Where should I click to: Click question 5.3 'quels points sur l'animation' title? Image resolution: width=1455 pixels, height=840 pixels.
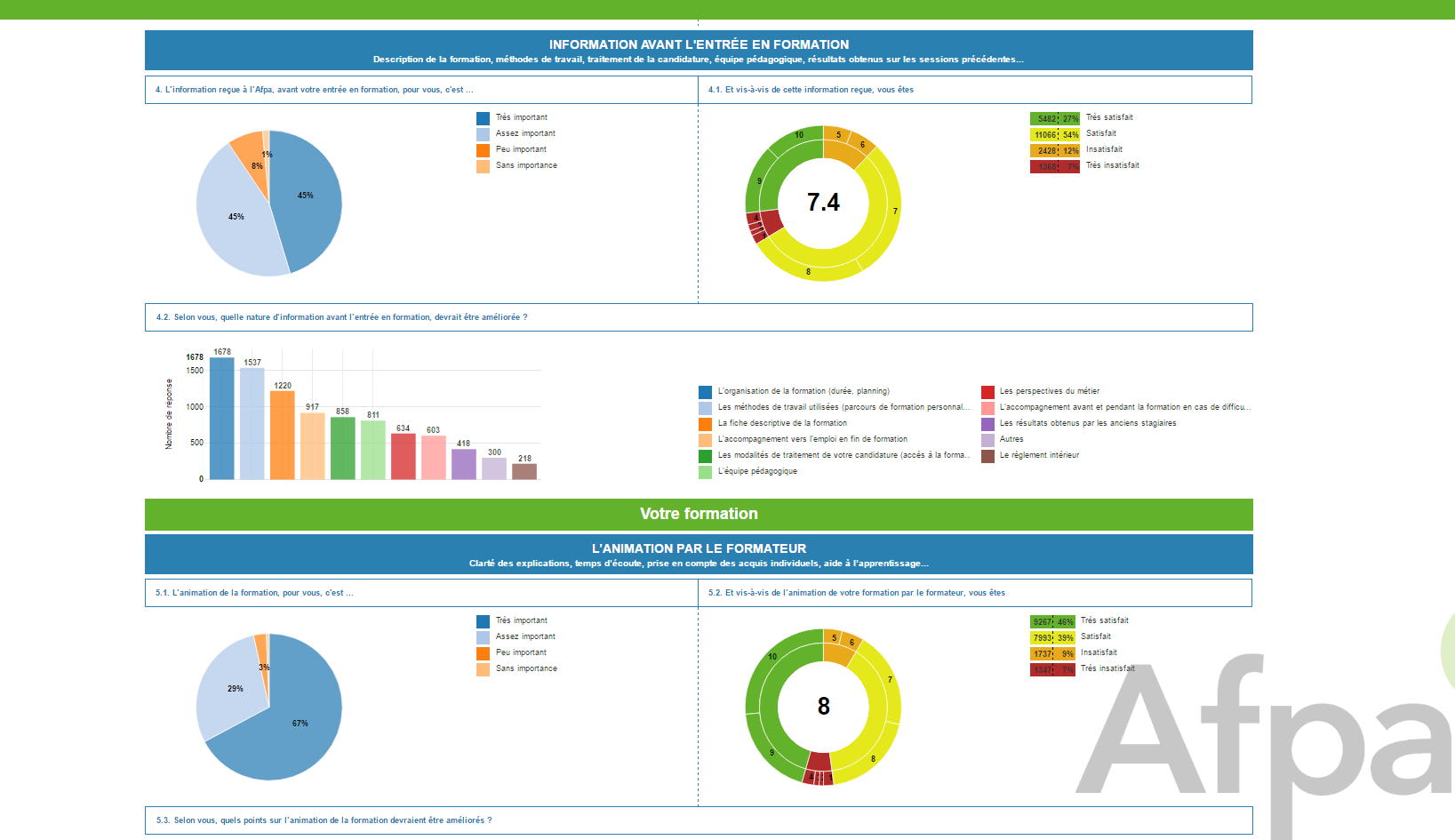click(324, 820)
